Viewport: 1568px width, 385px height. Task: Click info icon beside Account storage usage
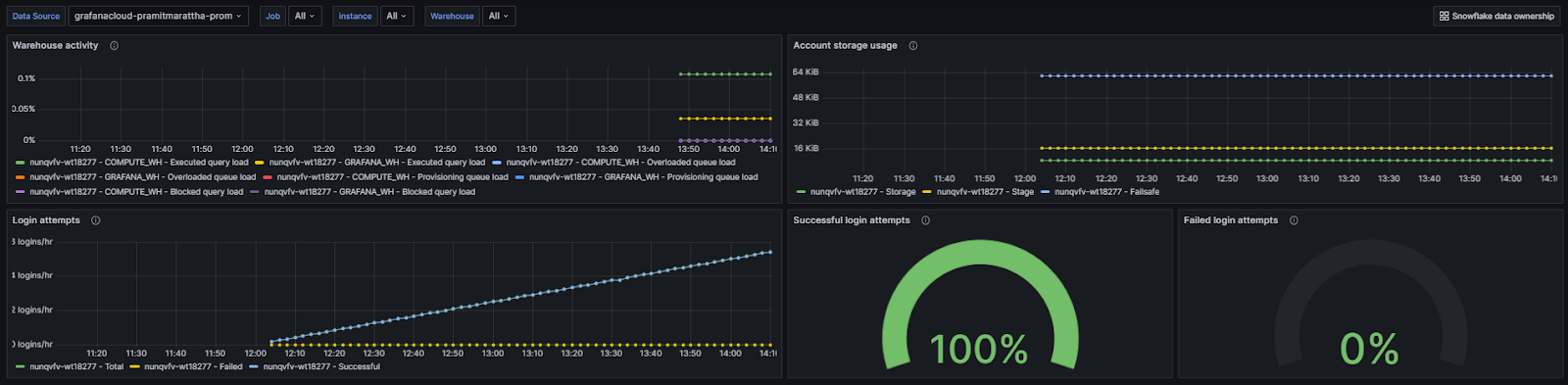913,46
